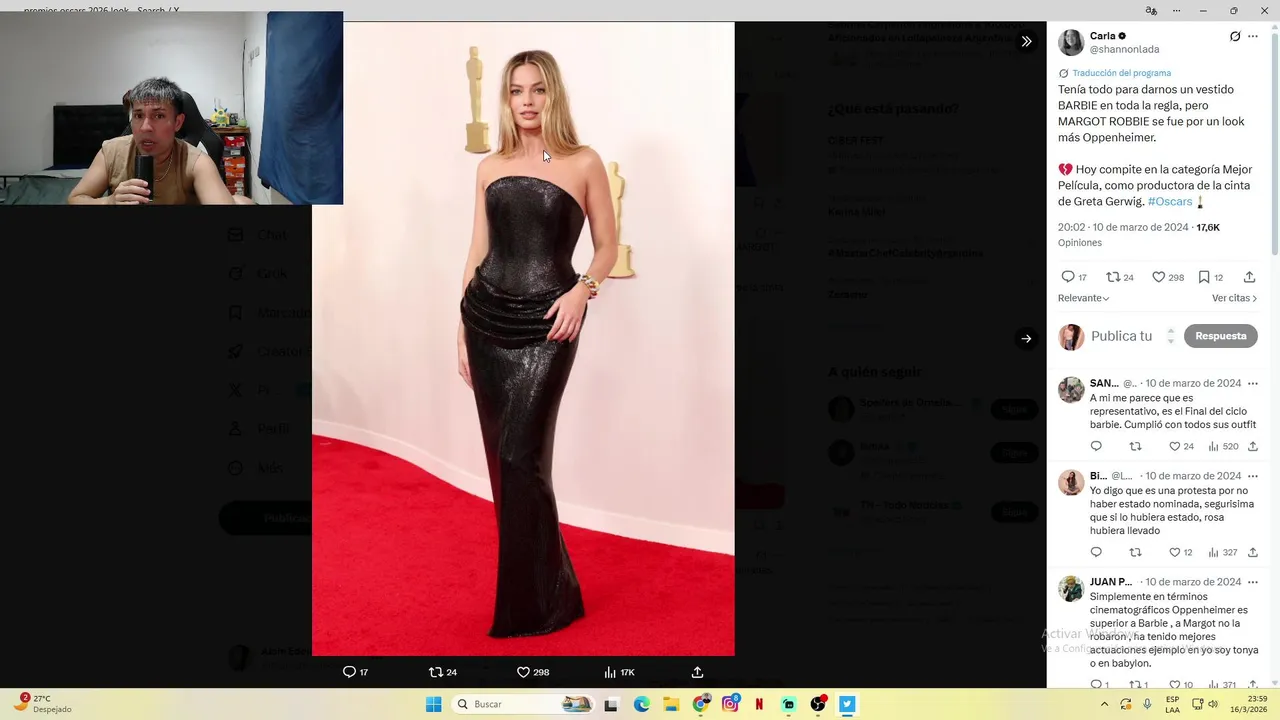Open three-dot menu on Bi... reply
1280x720 pixels.
click(1252, 476)
